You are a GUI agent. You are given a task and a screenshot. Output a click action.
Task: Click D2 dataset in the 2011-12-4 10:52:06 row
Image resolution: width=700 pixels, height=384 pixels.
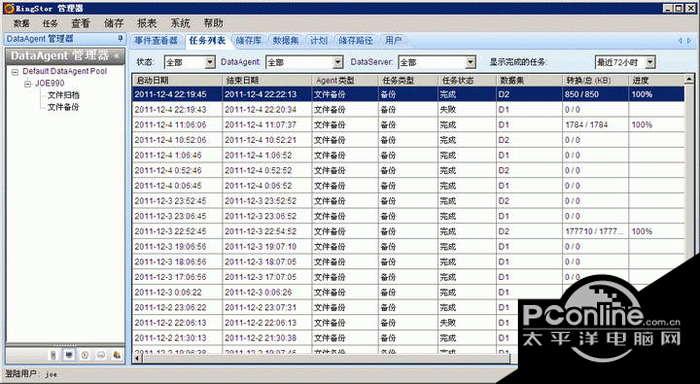(504, 140)
